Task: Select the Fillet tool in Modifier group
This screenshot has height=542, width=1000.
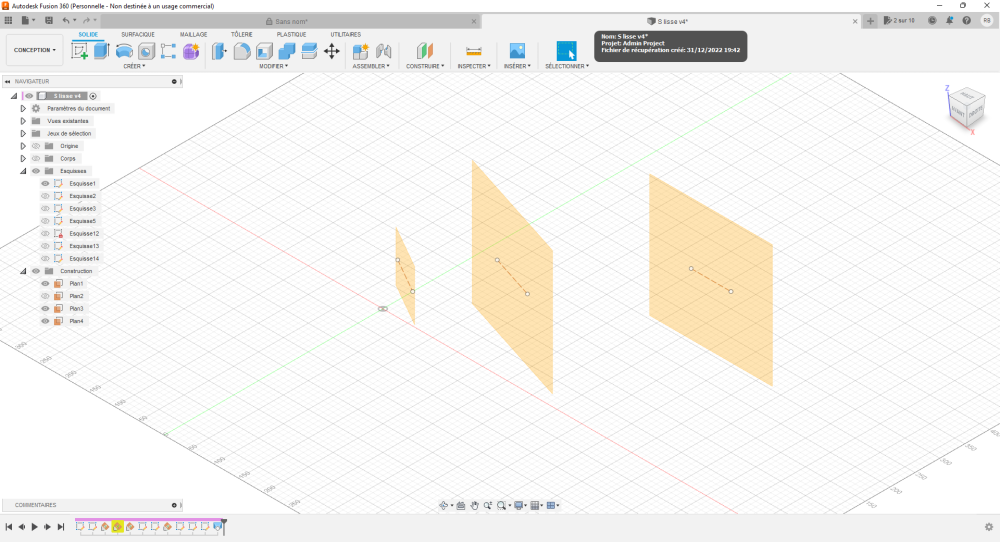Action: tap(242, 51)
